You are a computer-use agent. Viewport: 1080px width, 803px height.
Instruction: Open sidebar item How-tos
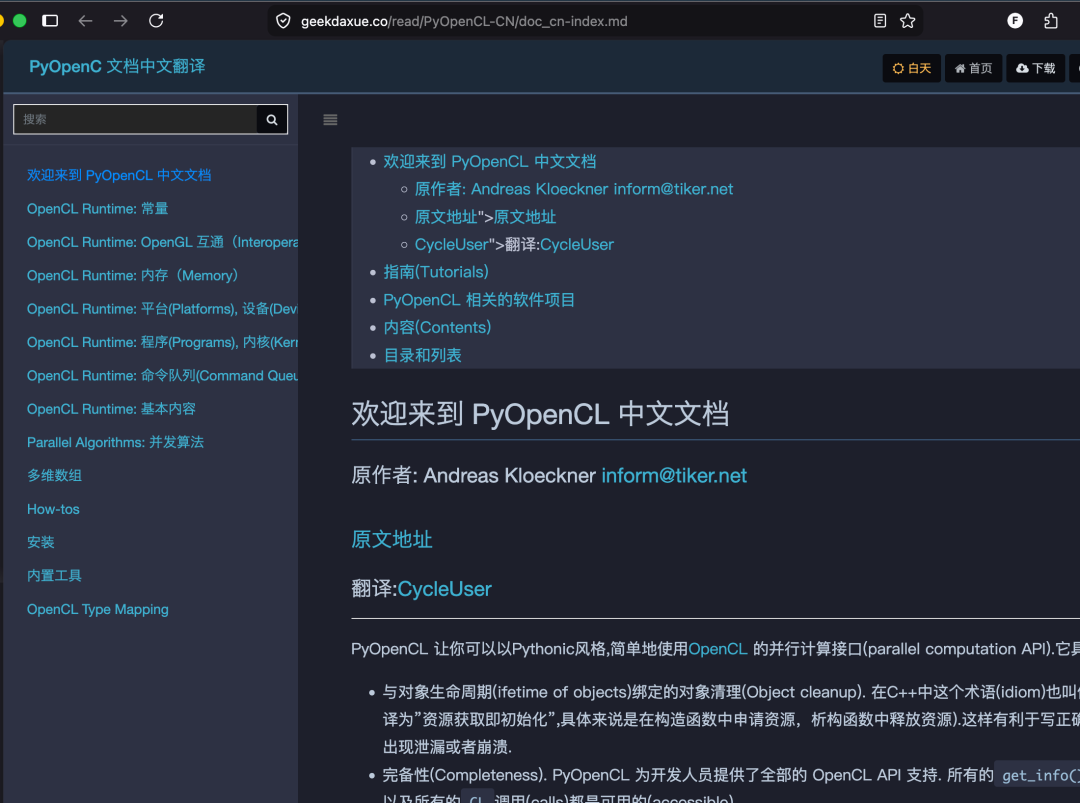point(53,509)
